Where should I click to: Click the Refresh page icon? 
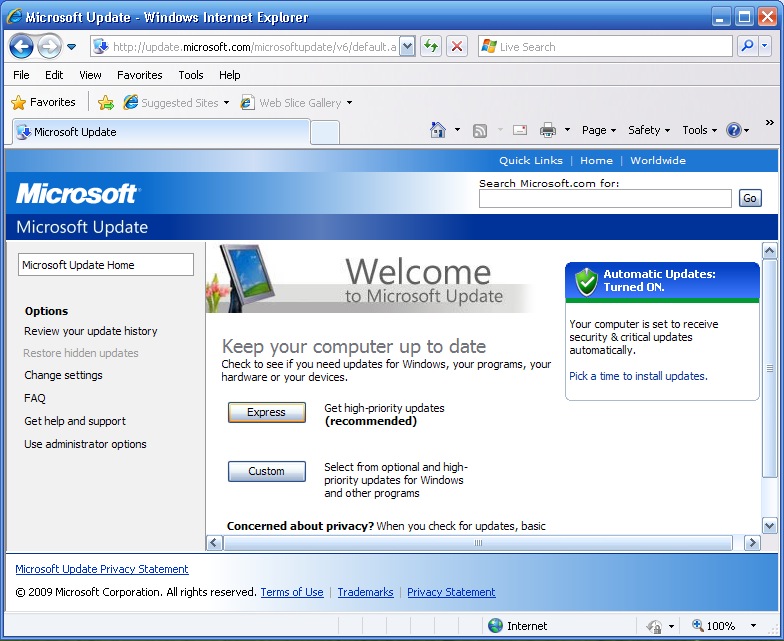point(431,47)
